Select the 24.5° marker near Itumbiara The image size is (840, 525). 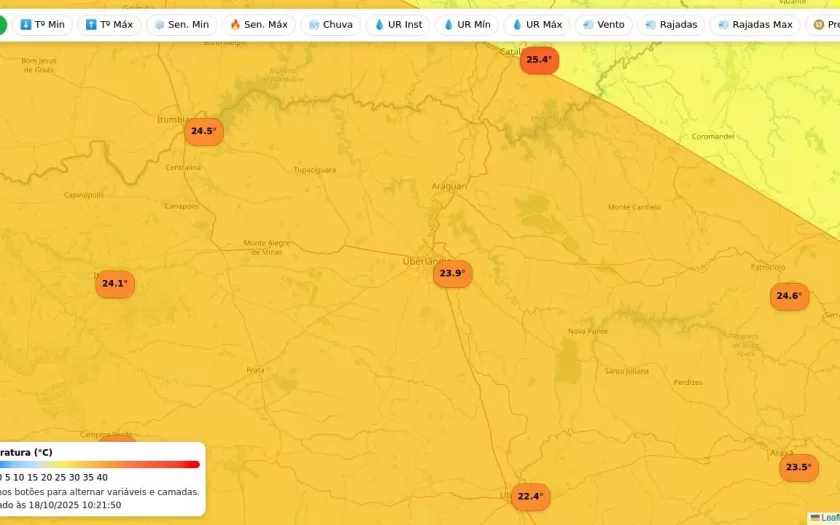(203, 131)
